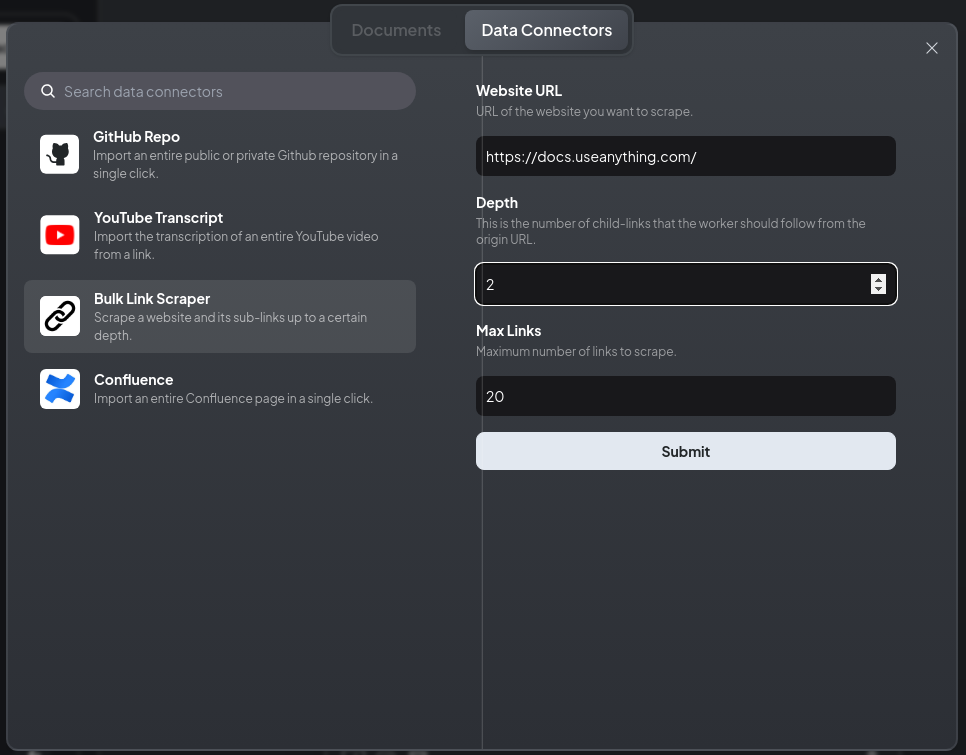Click the Max Links input field
Image resolution: width=966 pixels, height=755 pixels.
(686, 396)
